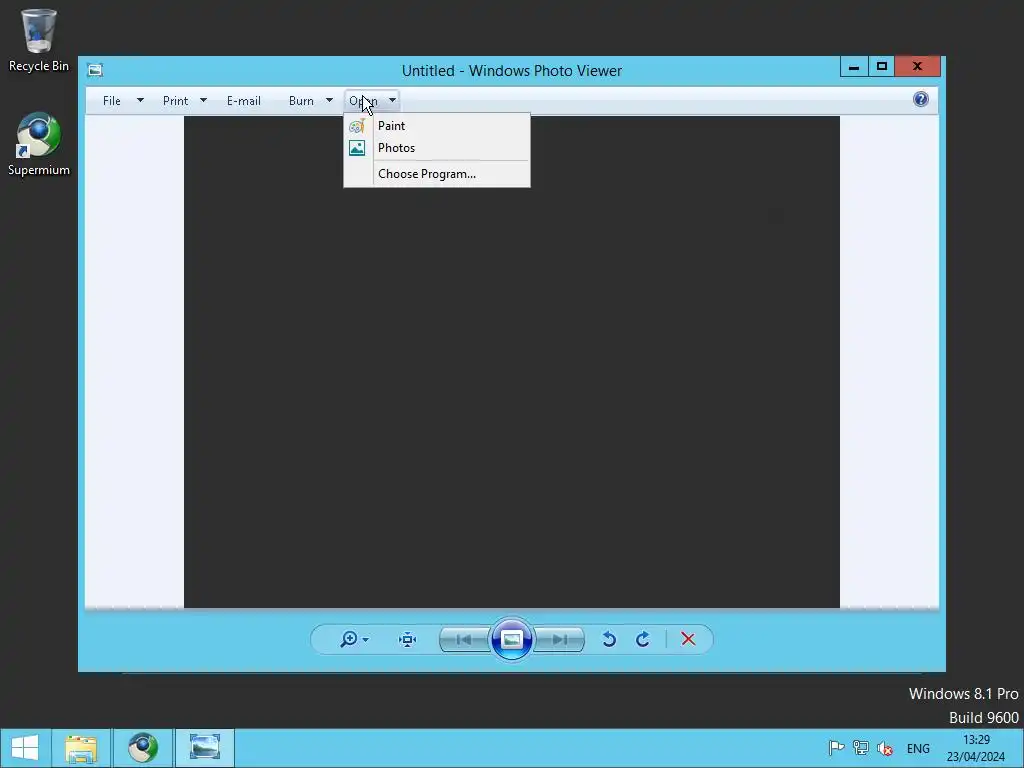
Task: Click the Photo Viewer title bar icon
Action: coord(95,70)
